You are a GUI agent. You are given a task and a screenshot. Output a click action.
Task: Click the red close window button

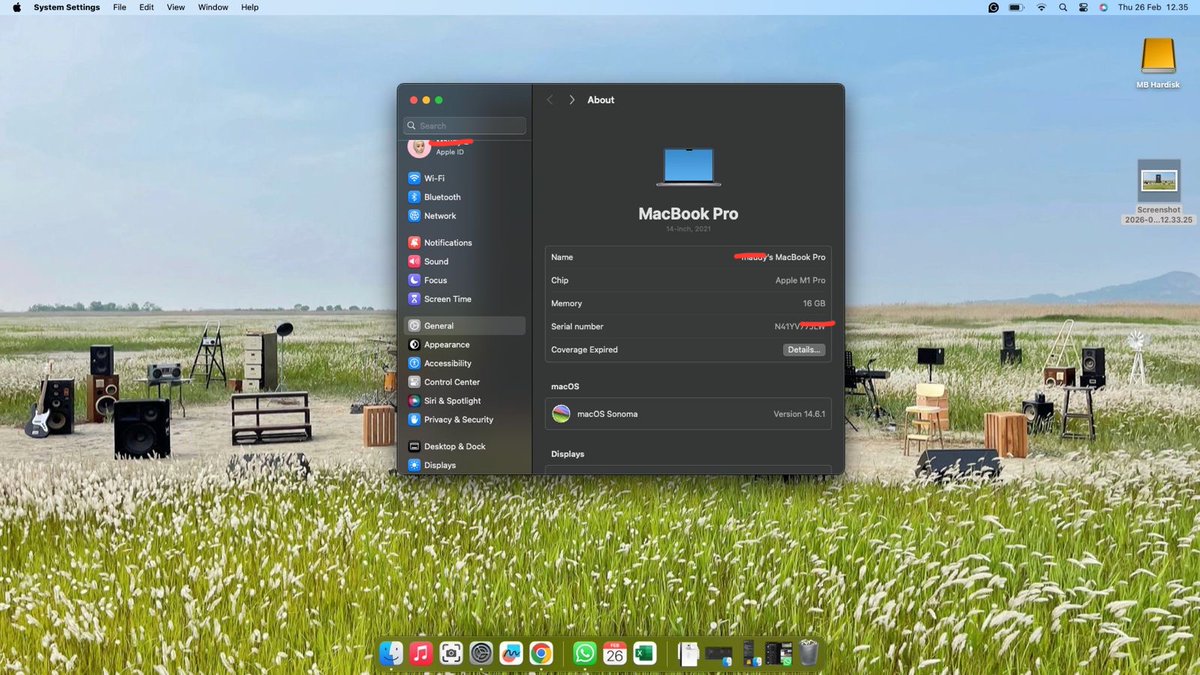[x=412, y=100]
